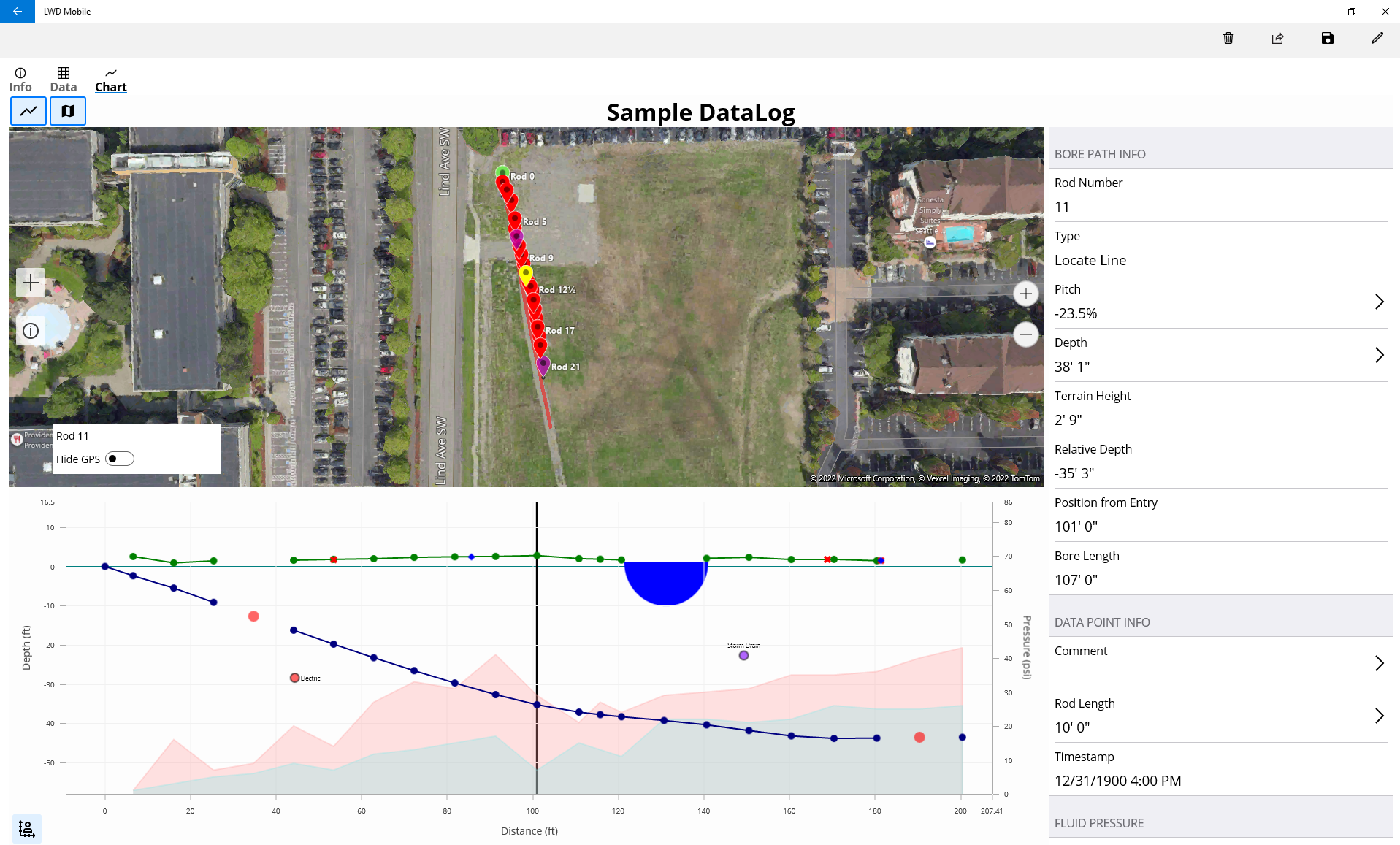The image size is (1400, 845).
Task: Zoom out map with minus button
Action: pyautogui.click(x=1026, y=334)
